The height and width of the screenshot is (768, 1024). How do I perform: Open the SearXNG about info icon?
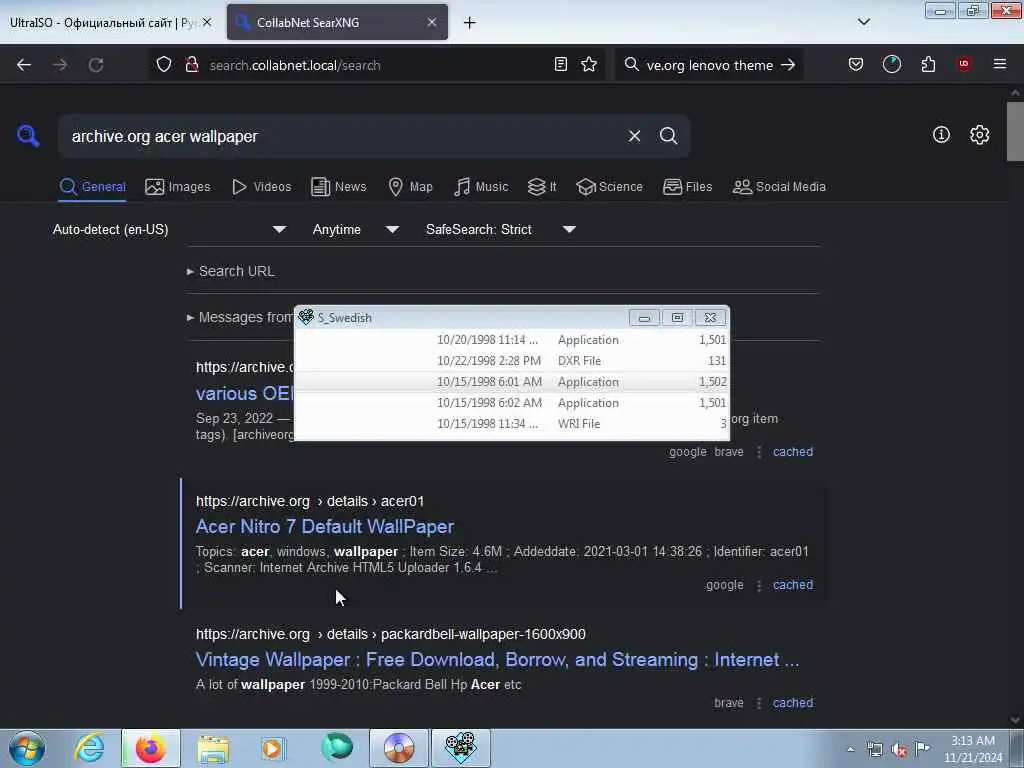[940, 135]
